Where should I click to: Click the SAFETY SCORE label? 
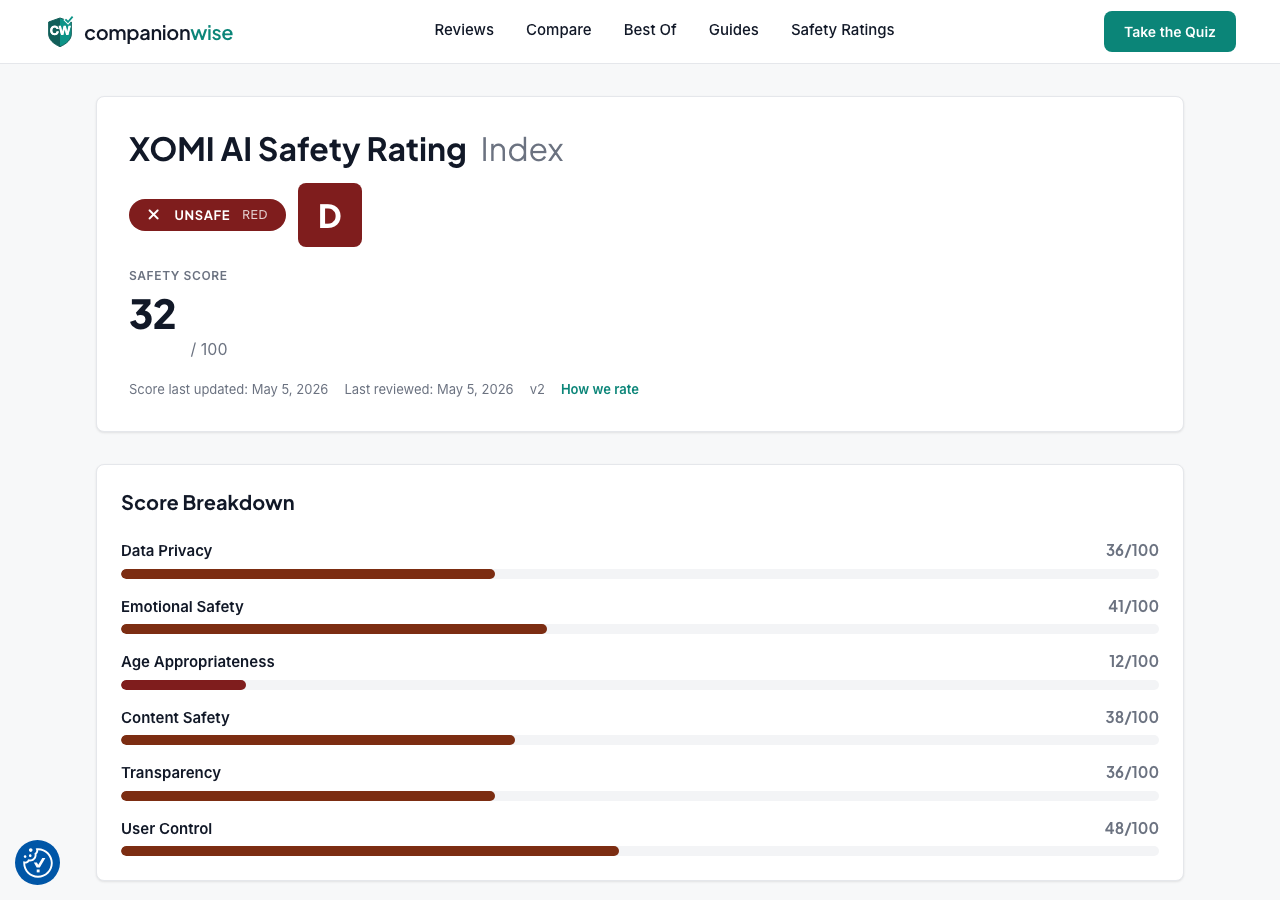(178, 276)
